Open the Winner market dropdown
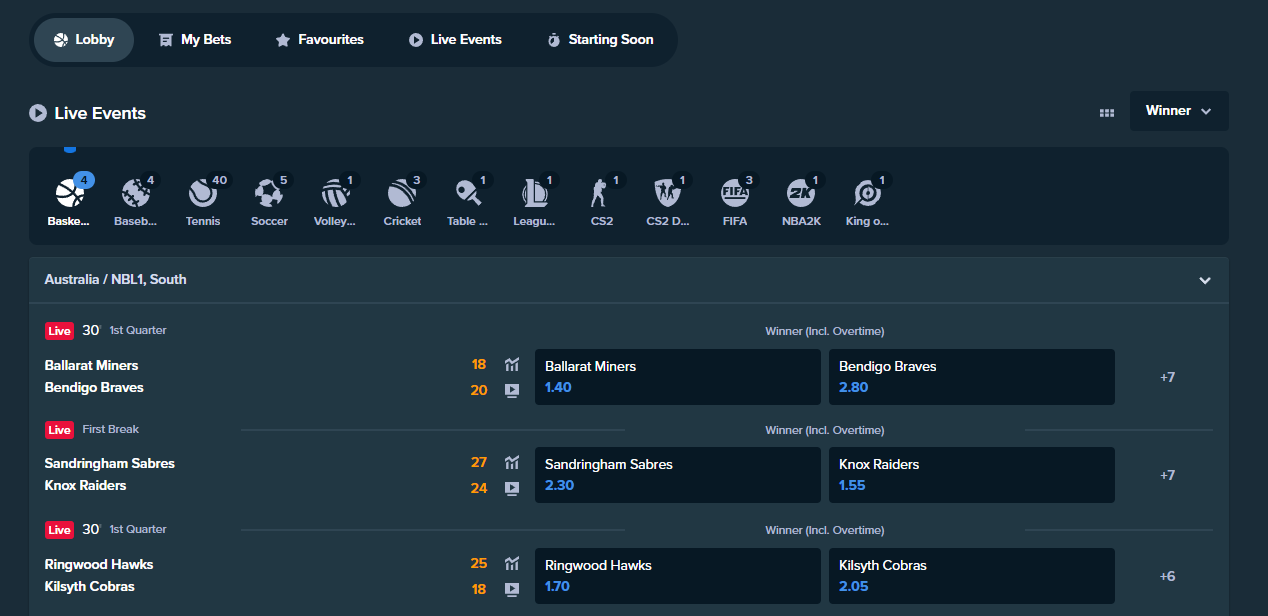Image resolution: width=1268 pixels, height=616 pixels. (x=1179, y=111)
